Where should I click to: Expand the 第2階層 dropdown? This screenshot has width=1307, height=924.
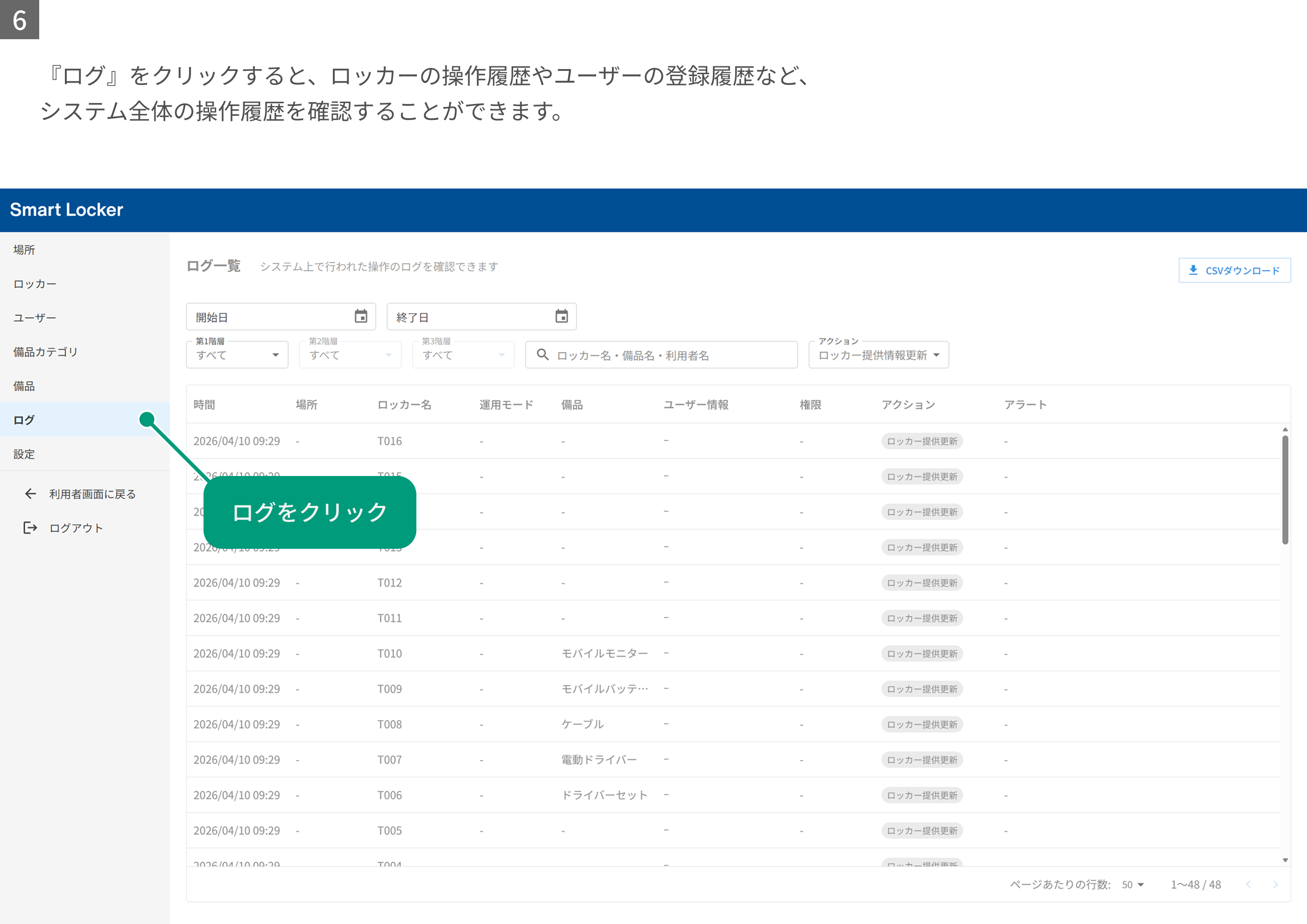(350, 355)
